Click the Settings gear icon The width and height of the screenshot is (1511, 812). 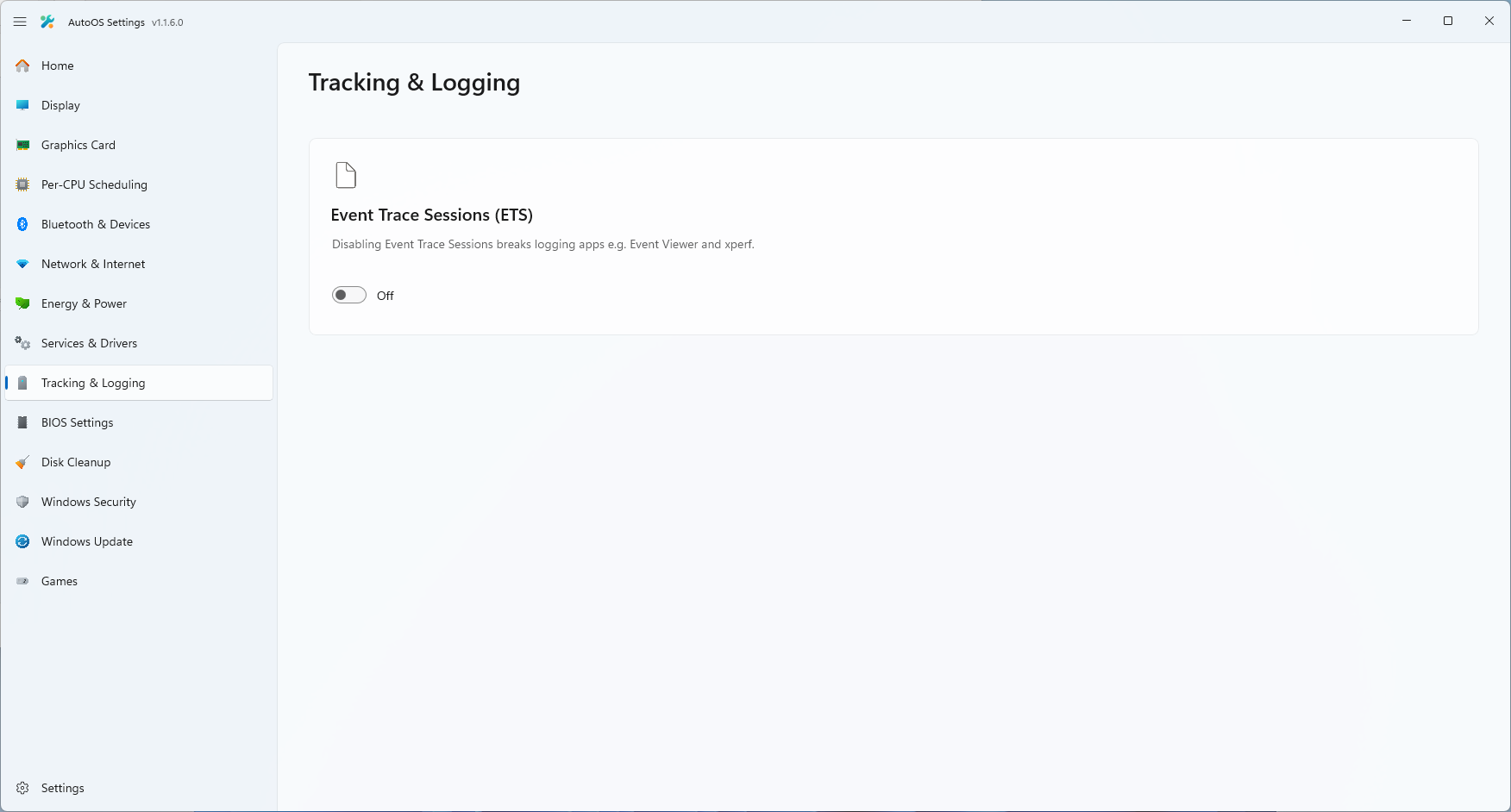tap(23, 788)
